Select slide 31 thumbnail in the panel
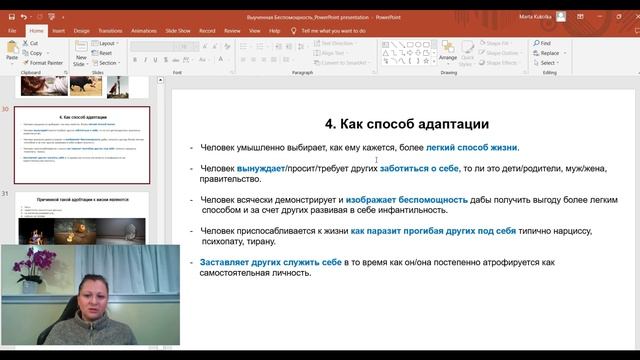This screenshot has width=640, height=360. pyautogui.click(x=82, y=218)
